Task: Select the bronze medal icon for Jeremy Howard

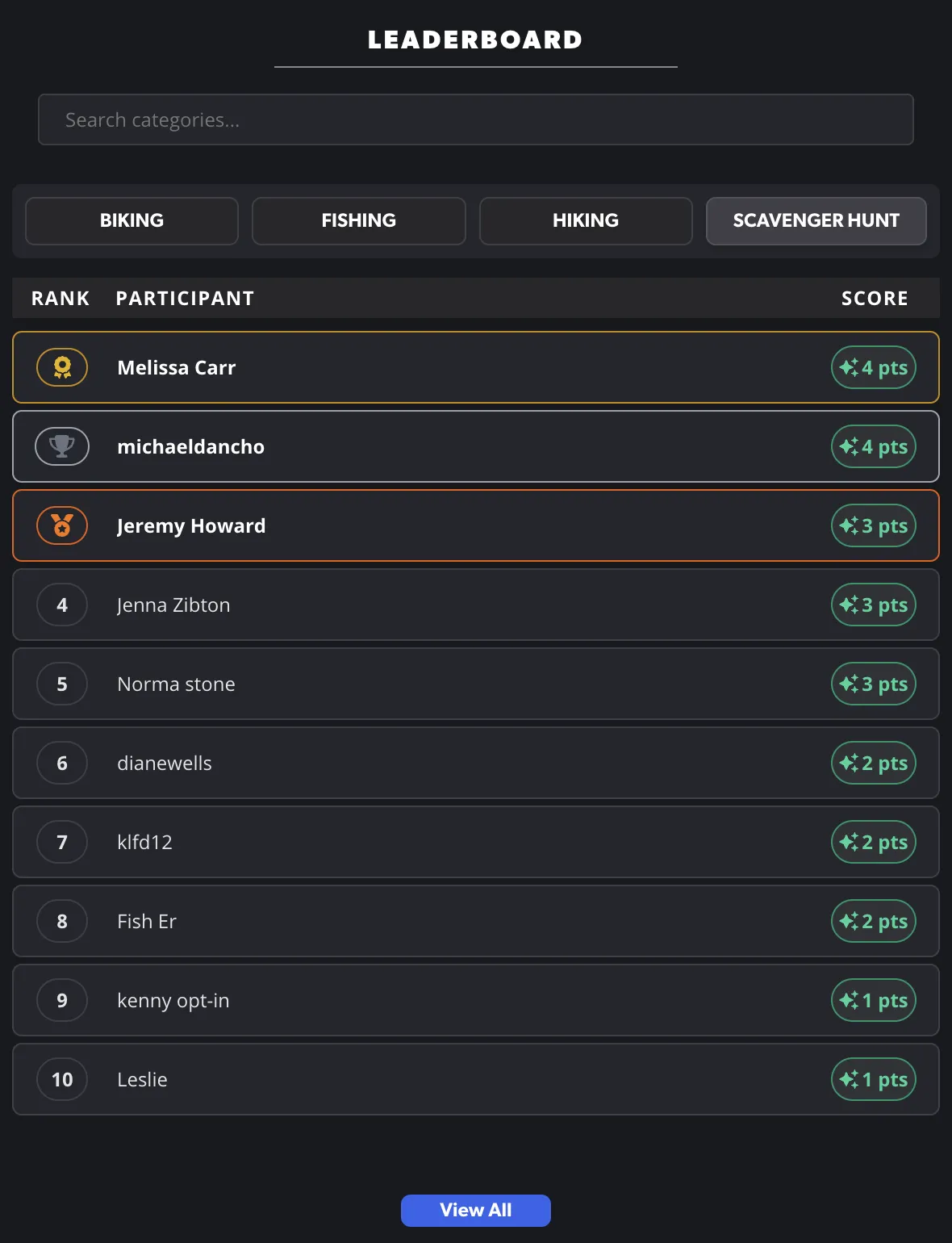Action: pos(61,525)
